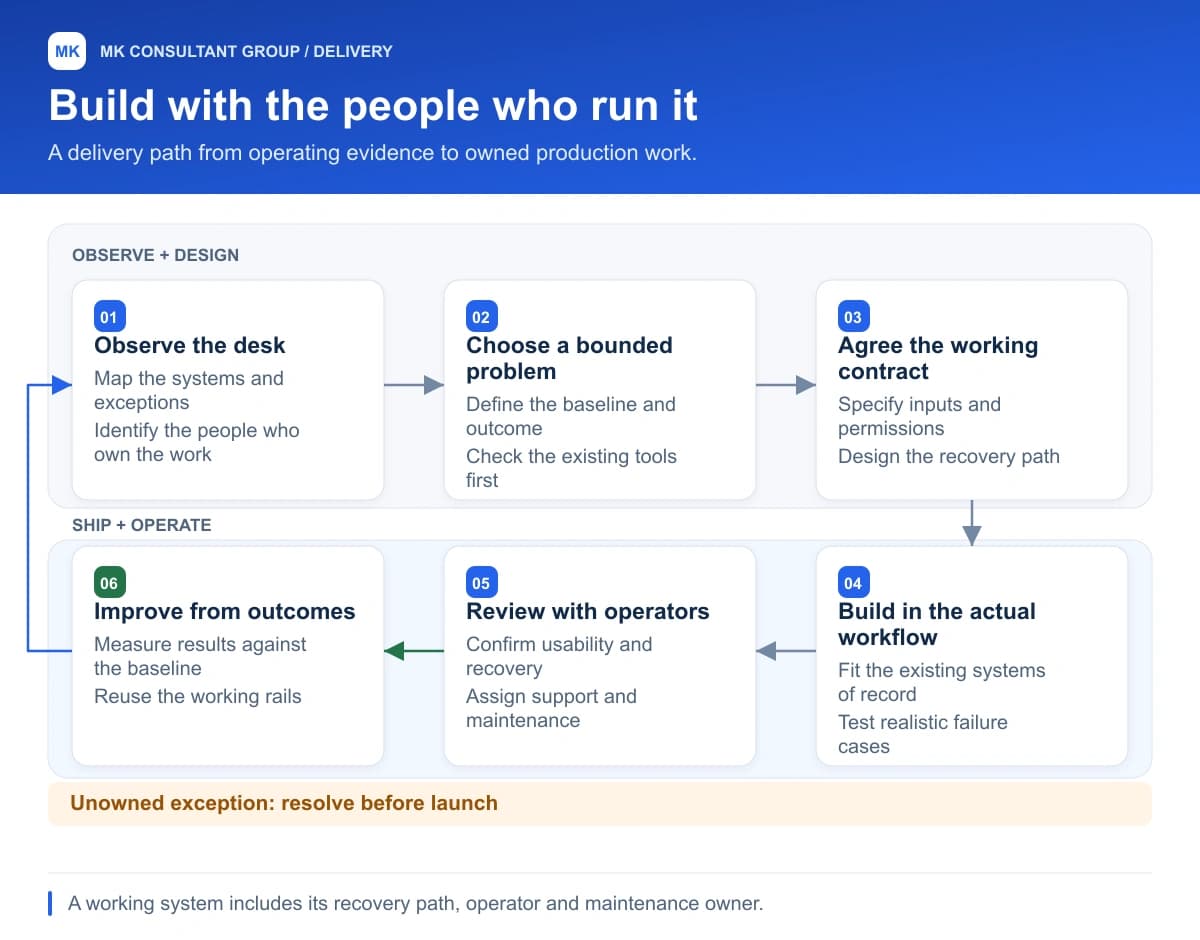Click 'Define the baseline and outcome' text
The width and height of the screenshot is (1200, 940).
click(x=571, y=416)
